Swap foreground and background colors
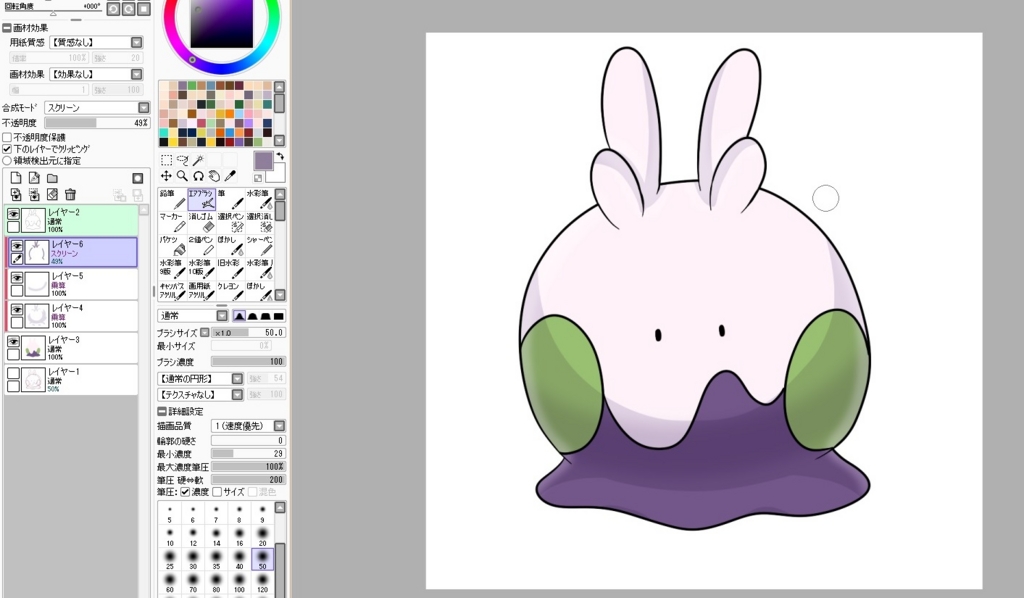 [280, 156]
